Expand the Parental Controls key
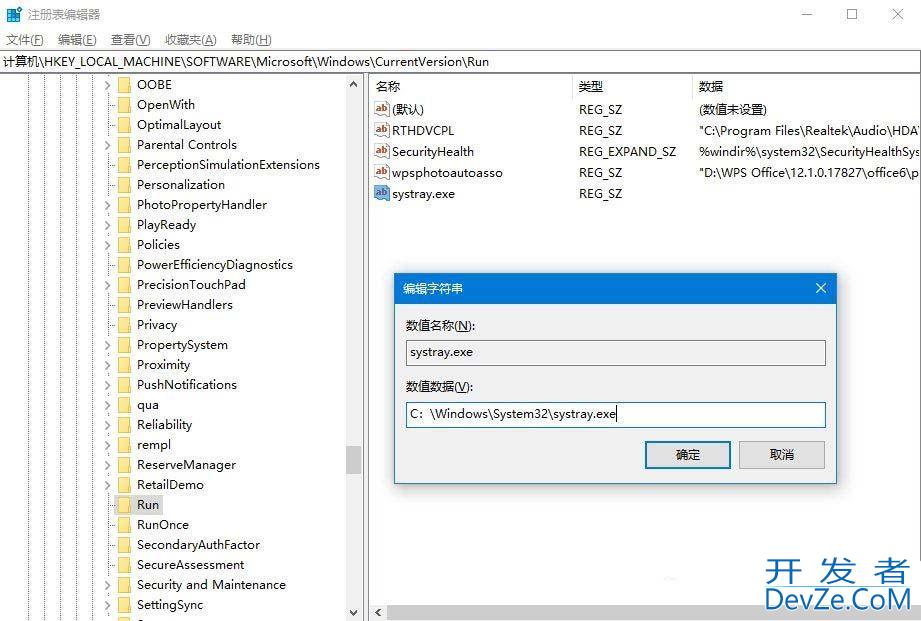This screenshot has height=621, width=921. [107, 145]
